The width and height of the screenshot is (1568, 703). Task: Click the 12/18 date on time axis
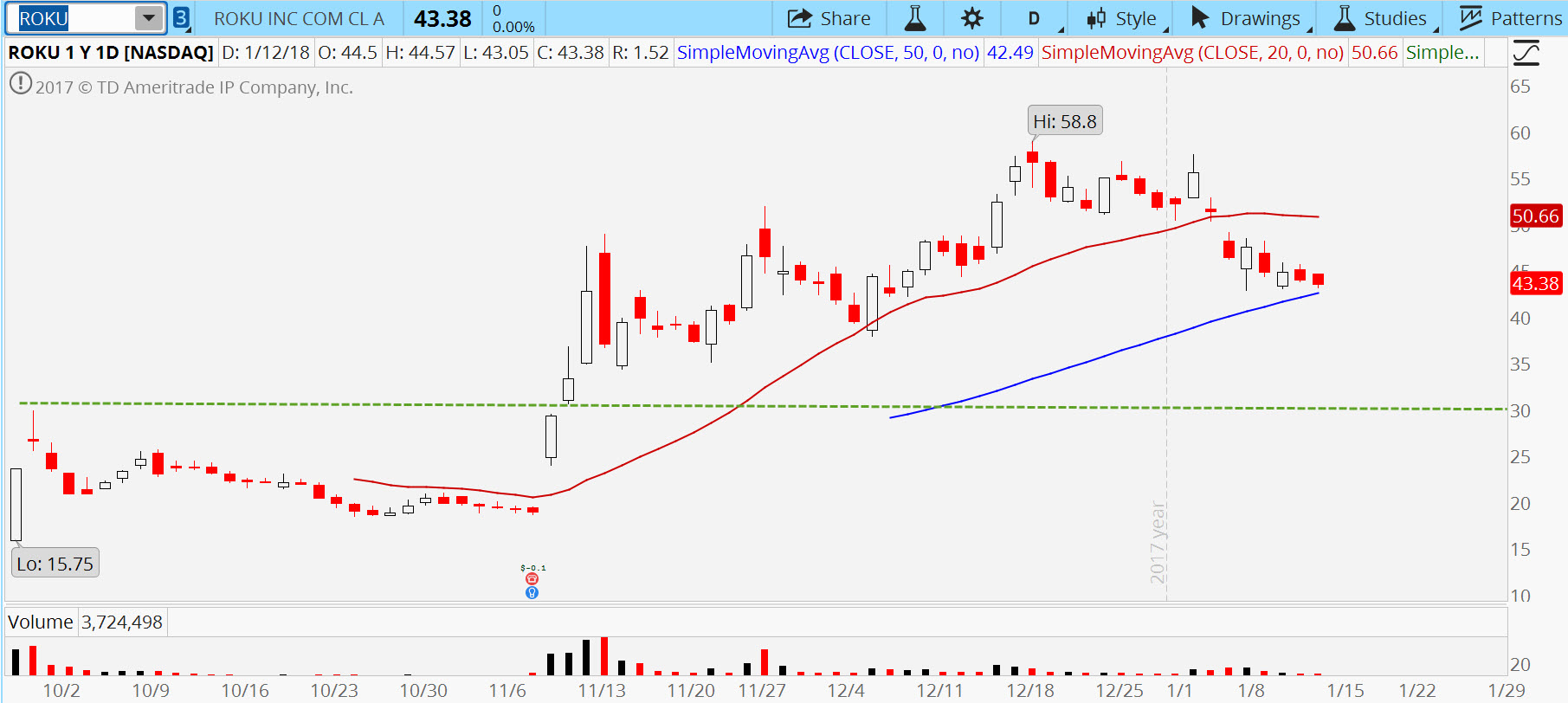coord(1030,691)
